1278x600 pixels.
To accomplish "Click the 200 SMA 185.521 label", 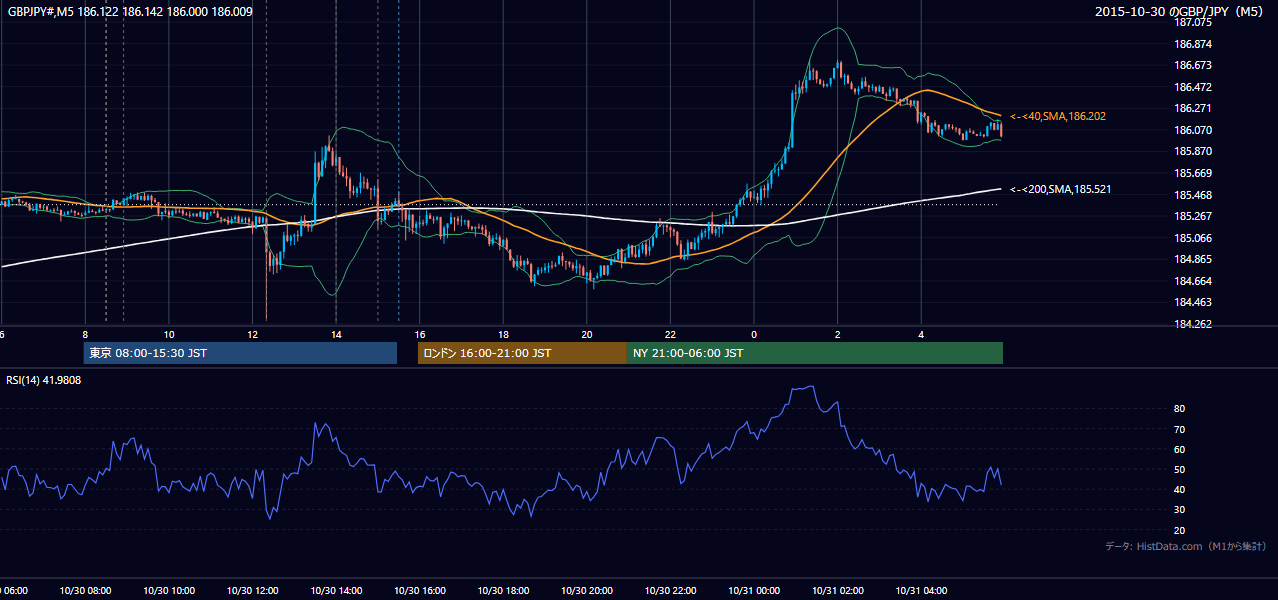I will coord(1060,189).
